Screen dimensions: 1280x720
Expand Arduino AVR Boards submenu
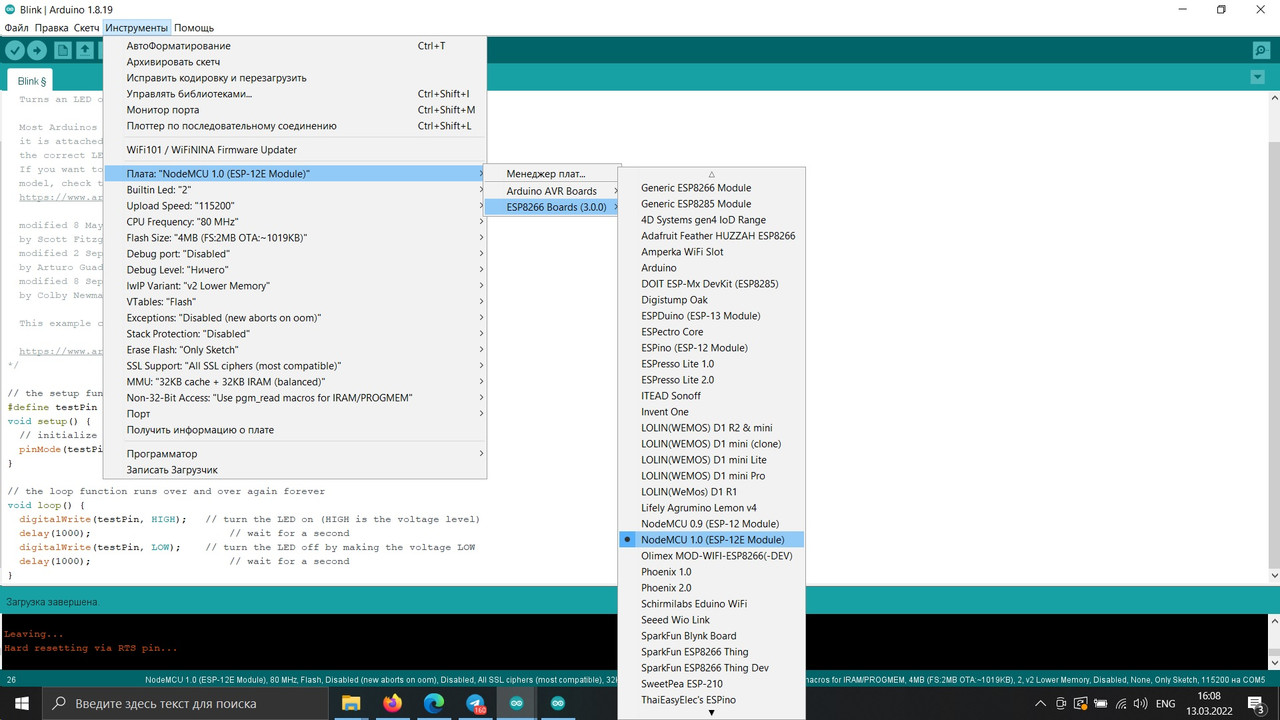click(552, 191)
